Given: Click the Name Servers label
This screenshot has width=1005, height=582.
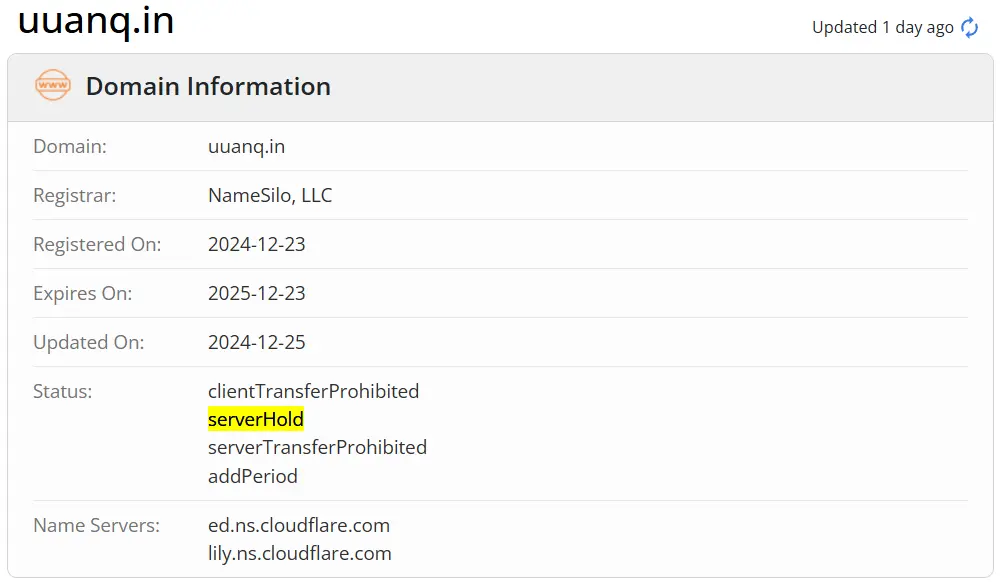Looking at the screenshot, I should pyautogui.click(x=96, y=525).
